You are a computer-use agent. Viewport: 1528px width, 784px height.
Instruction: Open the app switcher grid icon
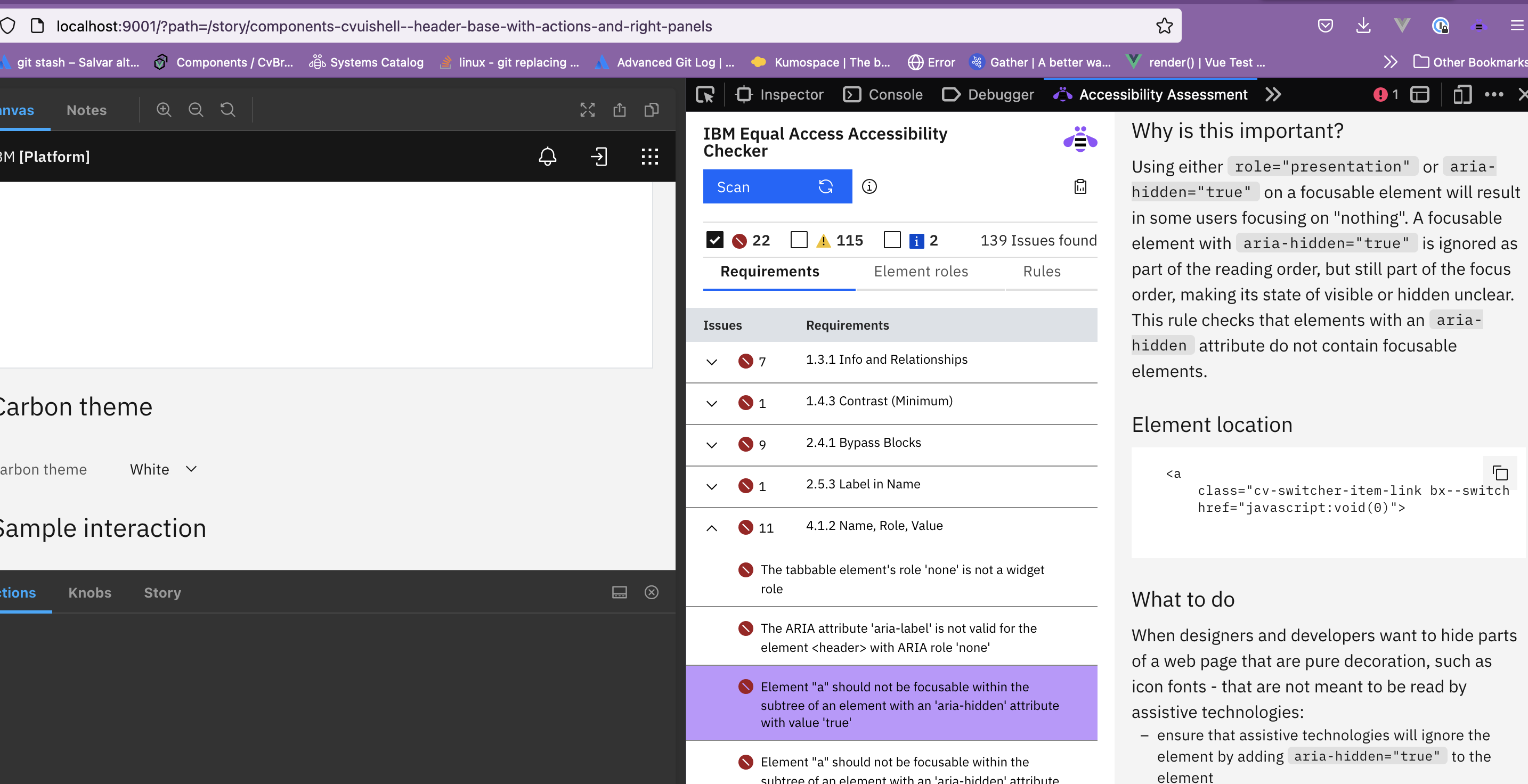(x=649, y=157)
